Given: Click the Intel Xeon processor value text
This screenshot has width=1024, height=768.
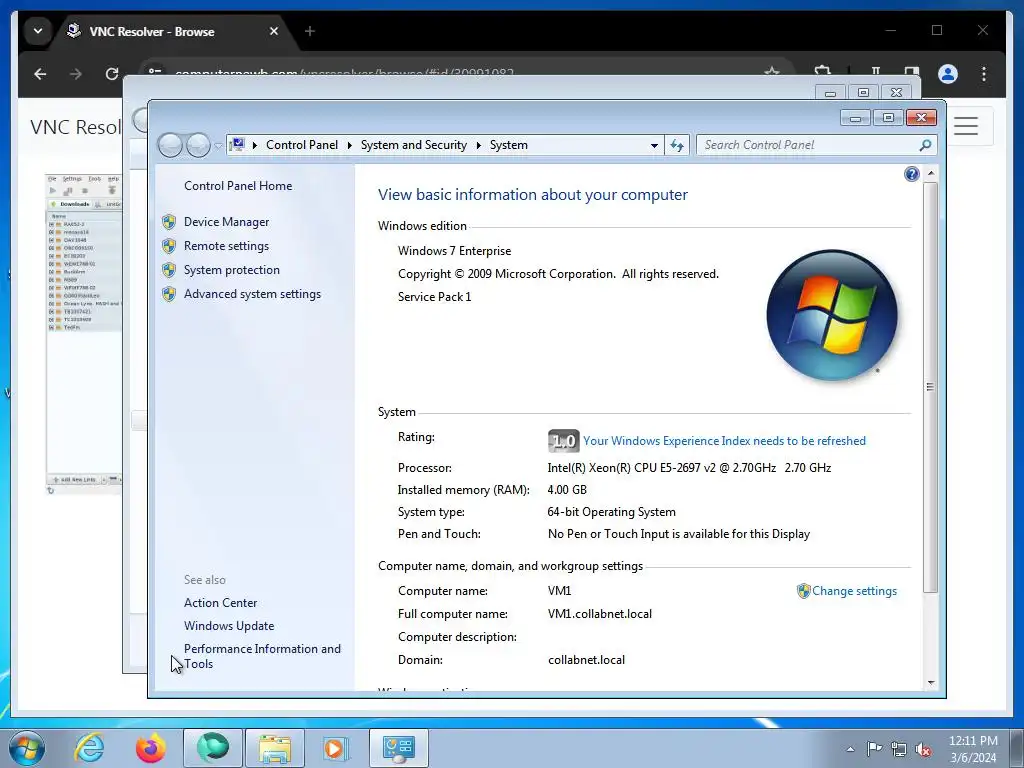Looking at the screenshot, I should tap(689, 468).
